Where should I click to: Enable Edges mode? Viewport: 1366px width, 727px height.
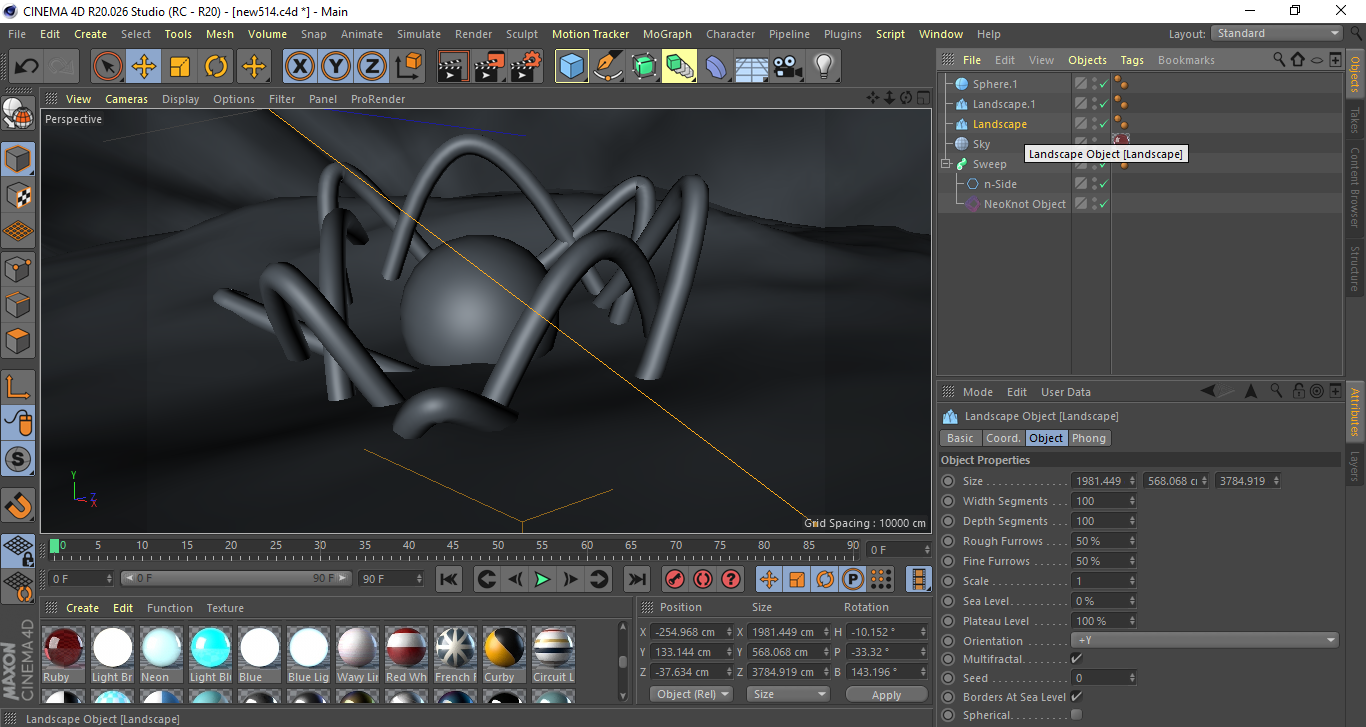18,305
